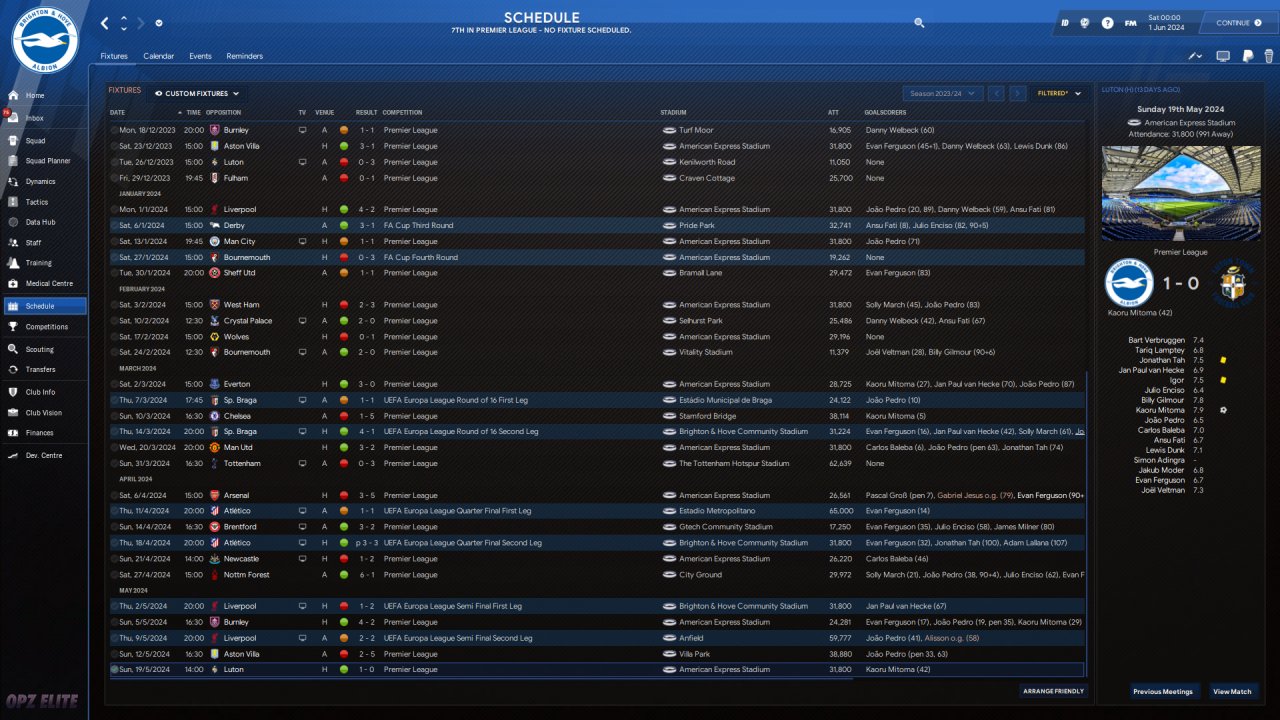The image size is (1280, 720).
Task: Switch to the Reminders tab
Action: (x=244, y=56)
